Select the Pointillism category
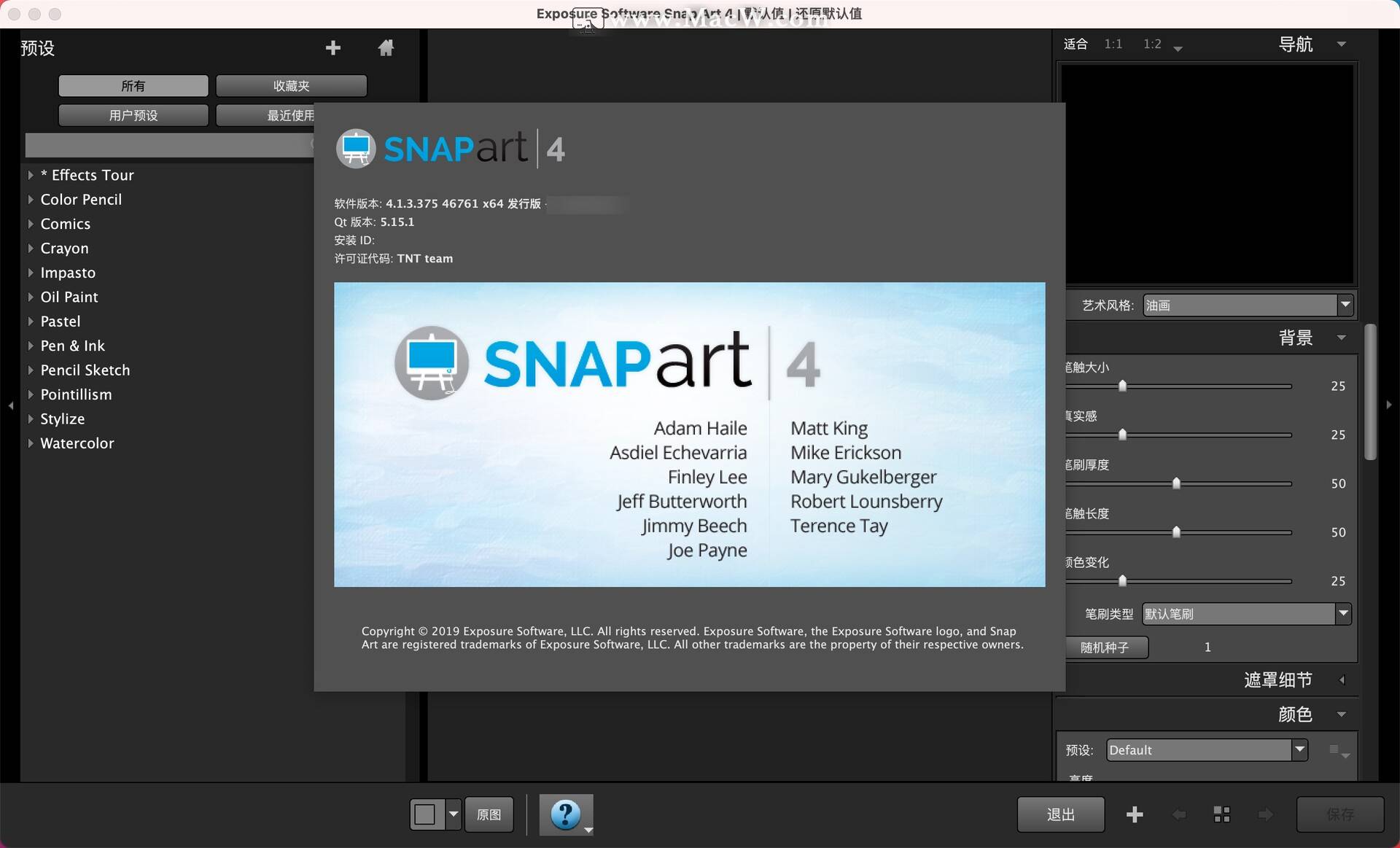This screenshot has width=1400, height=848. [x=77, y=394]
